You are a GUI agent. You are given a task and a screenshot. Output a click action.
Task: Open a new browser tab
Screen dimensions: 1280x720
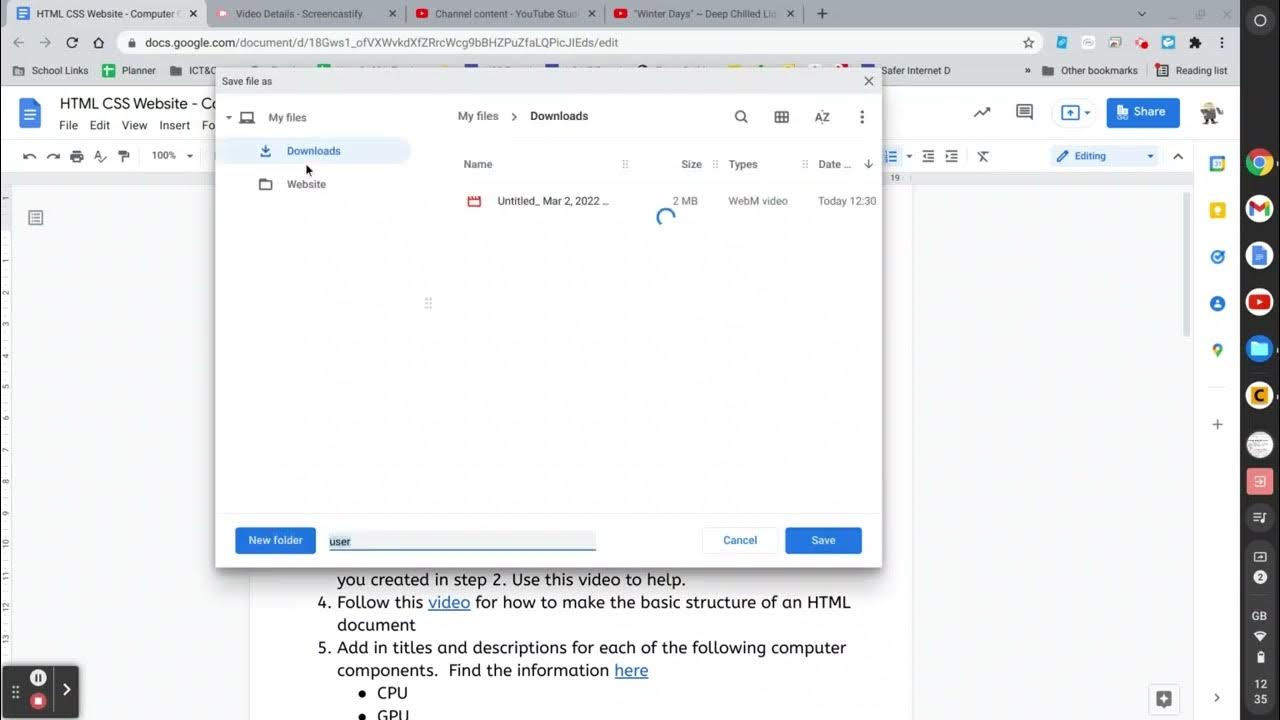tap(822, 14)
